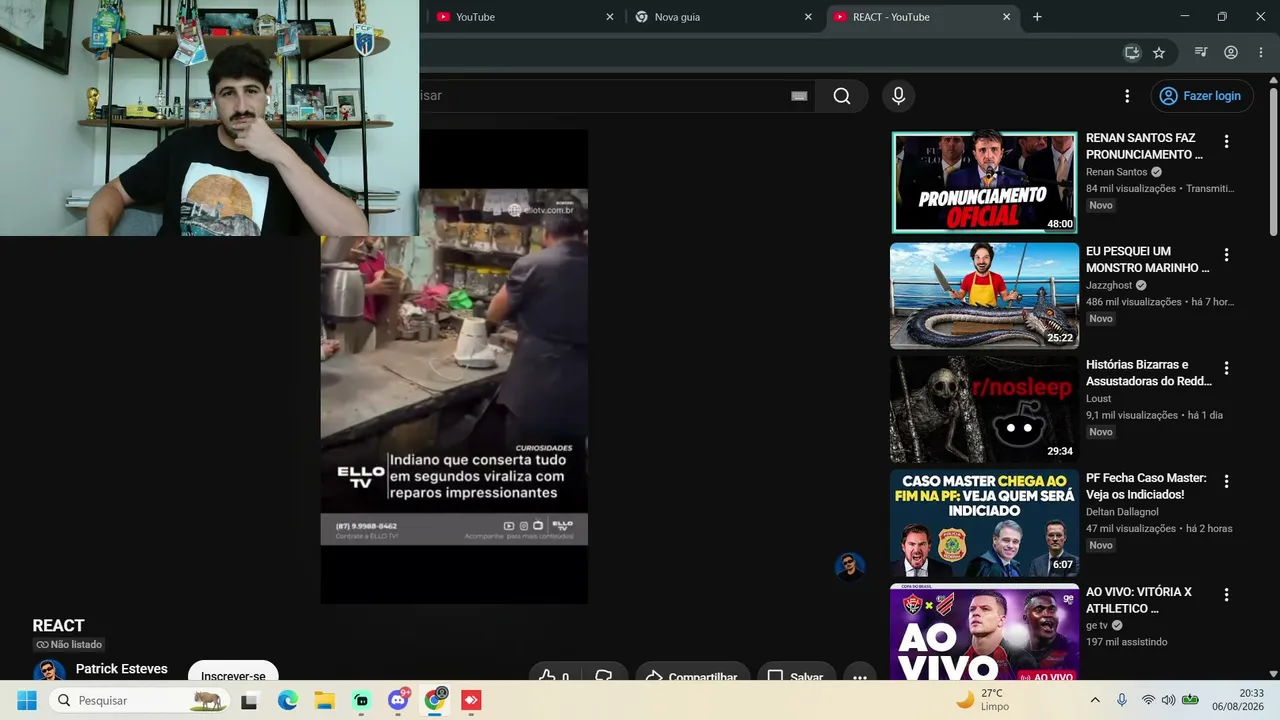Open more options for the ge tv live video

pyautogui.click(x=1226, y=595)
